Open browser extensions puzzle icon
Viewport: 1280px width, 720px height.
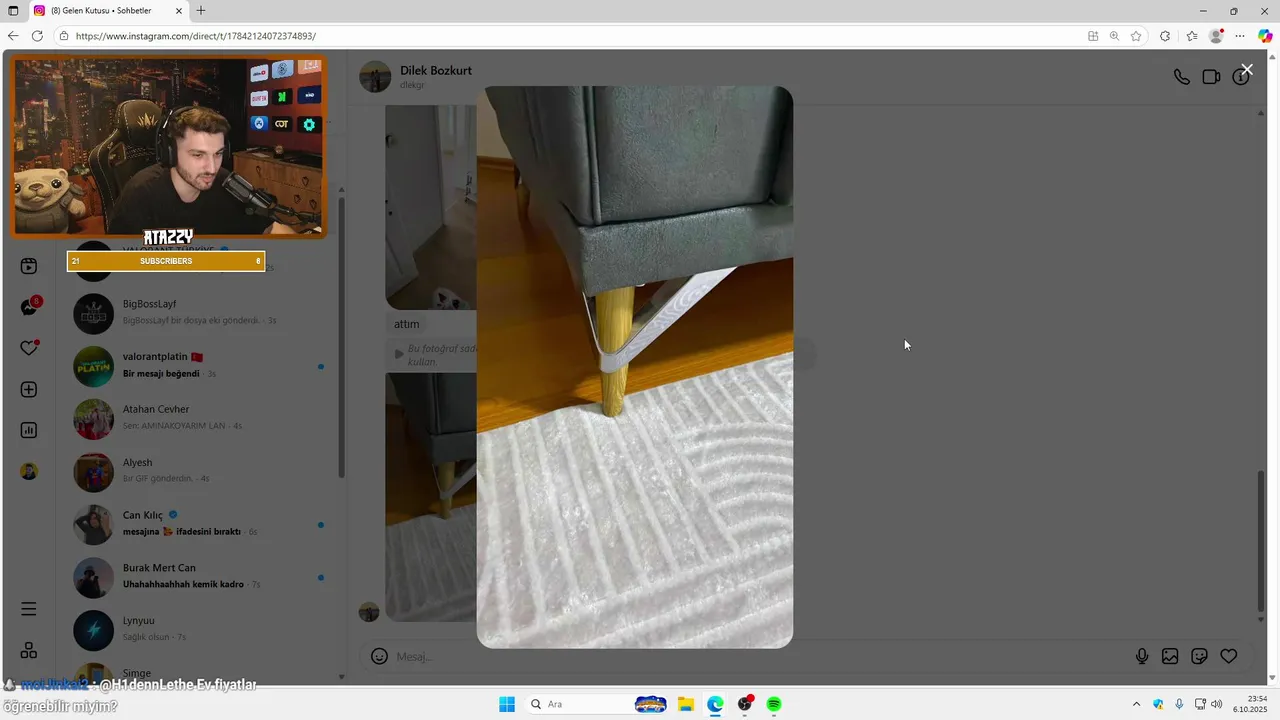coord(1165,36)
